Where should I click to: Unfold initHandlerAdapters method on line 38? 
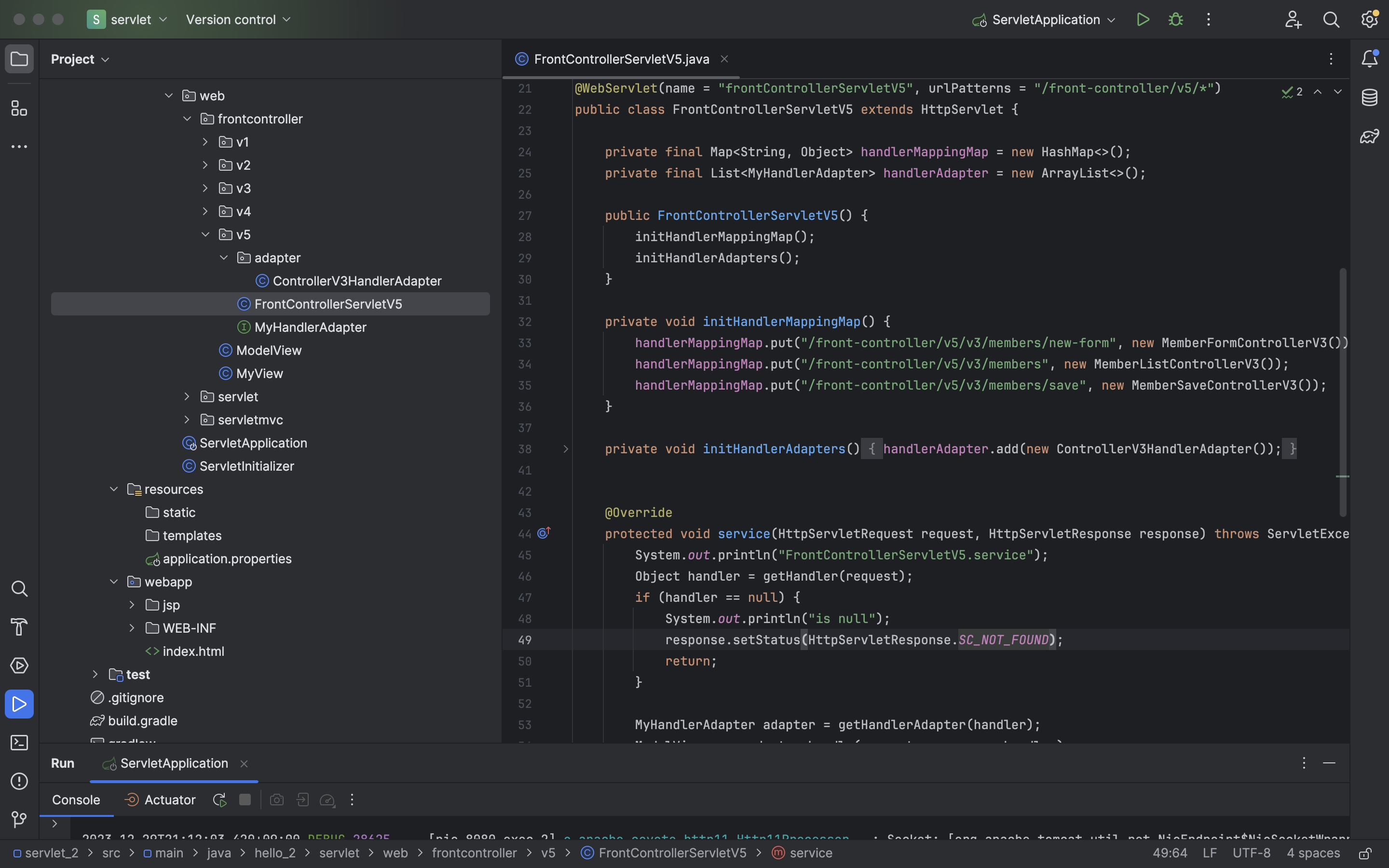point(565,449)
